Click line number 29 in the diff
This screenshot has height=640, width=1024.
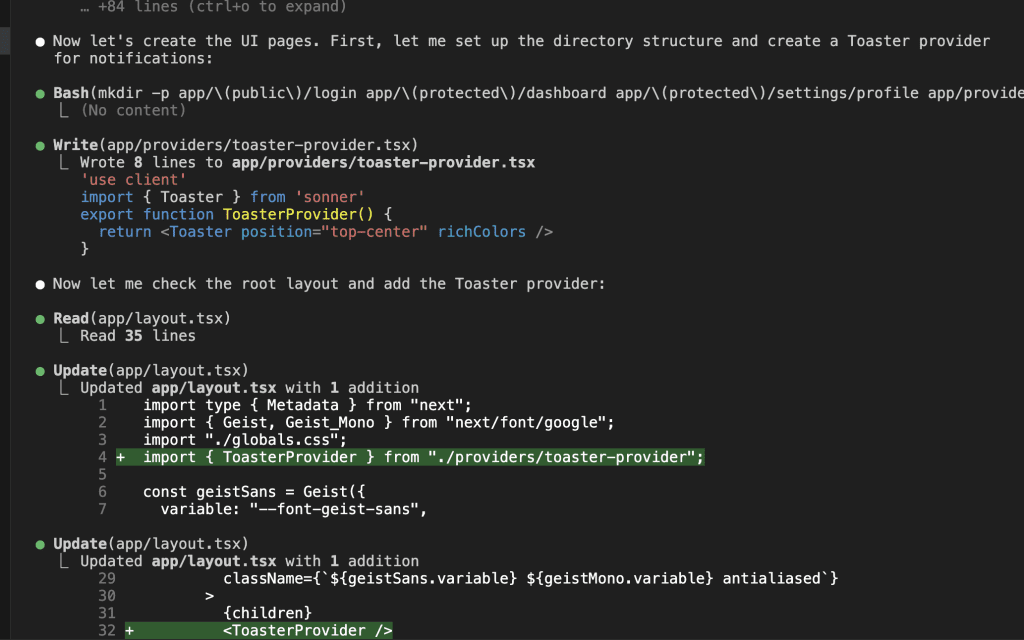click(108, 579)
